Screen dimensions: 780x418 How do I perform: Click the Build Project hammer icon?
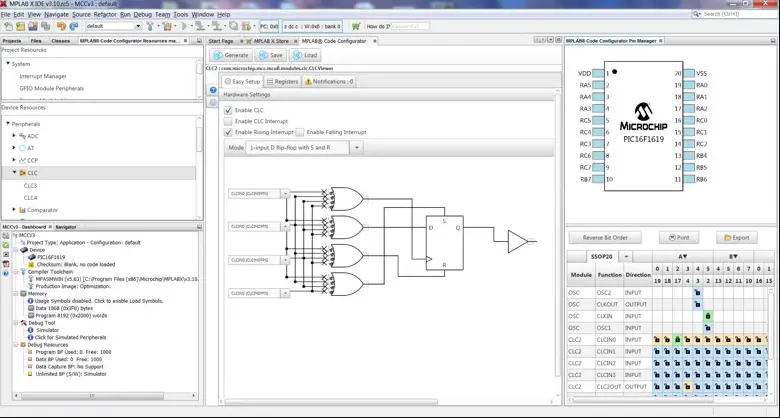pyautogui.click(x=150, y=26)
